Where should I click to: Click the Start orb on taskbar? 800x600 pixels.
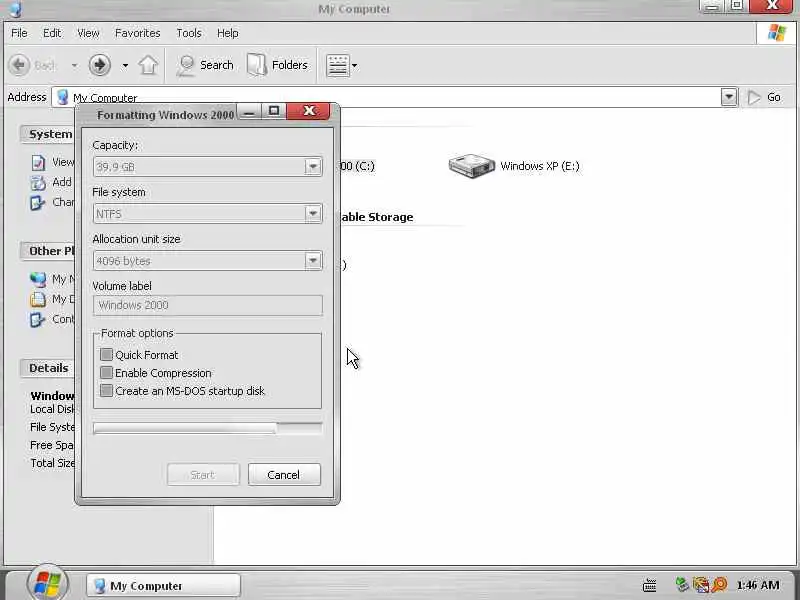pyautogui.click(x=47, y=583)
